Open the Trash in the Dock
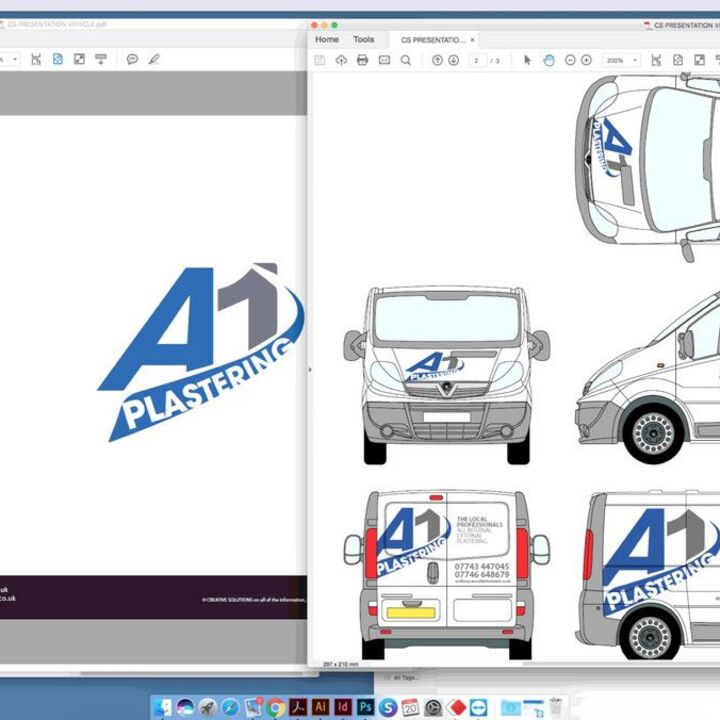 (556, 707)
